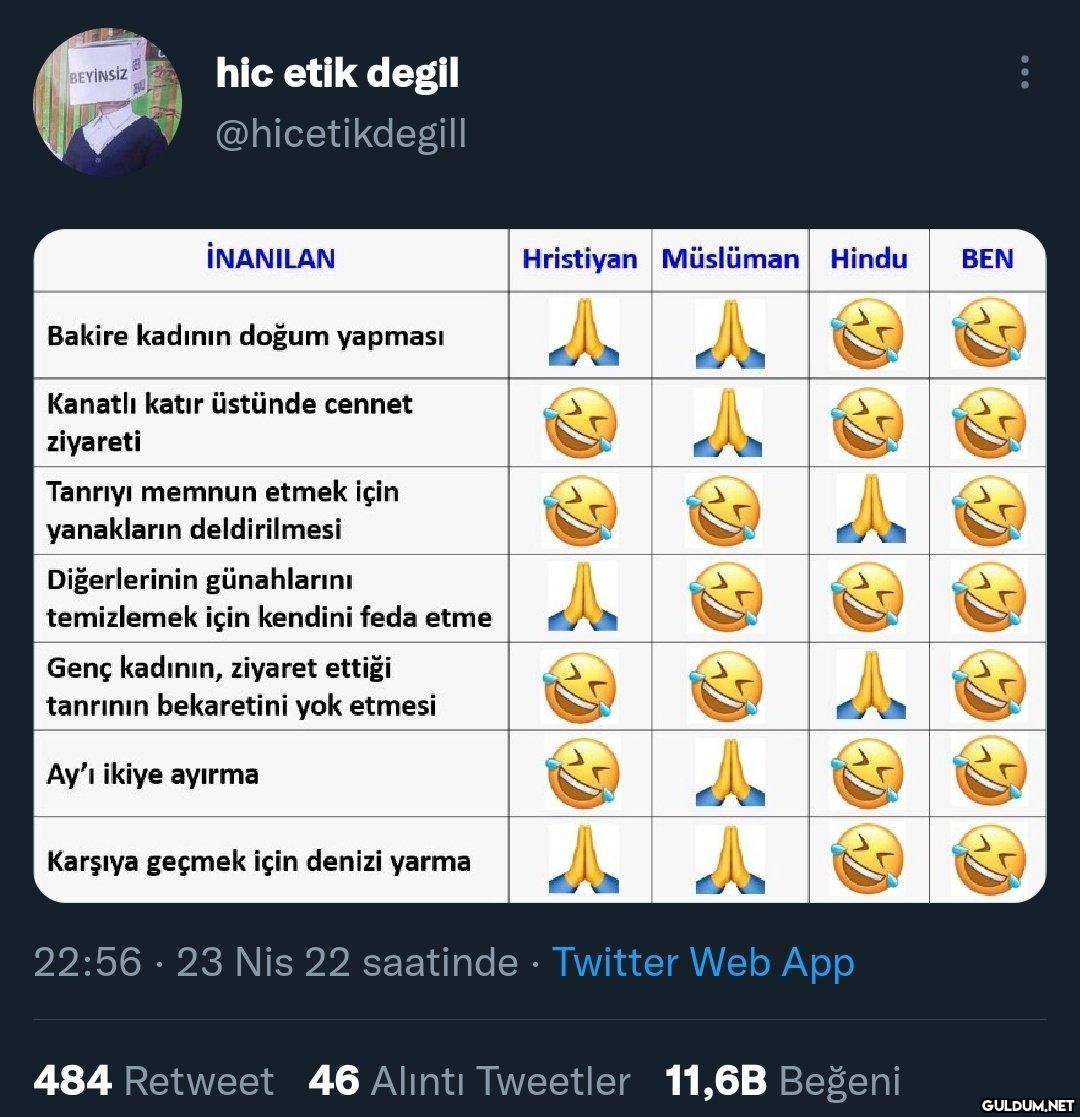Click praying hands in Hindu yanakların deldirilmesi row
The image size is (1080, 1117).
coord(870,509)
